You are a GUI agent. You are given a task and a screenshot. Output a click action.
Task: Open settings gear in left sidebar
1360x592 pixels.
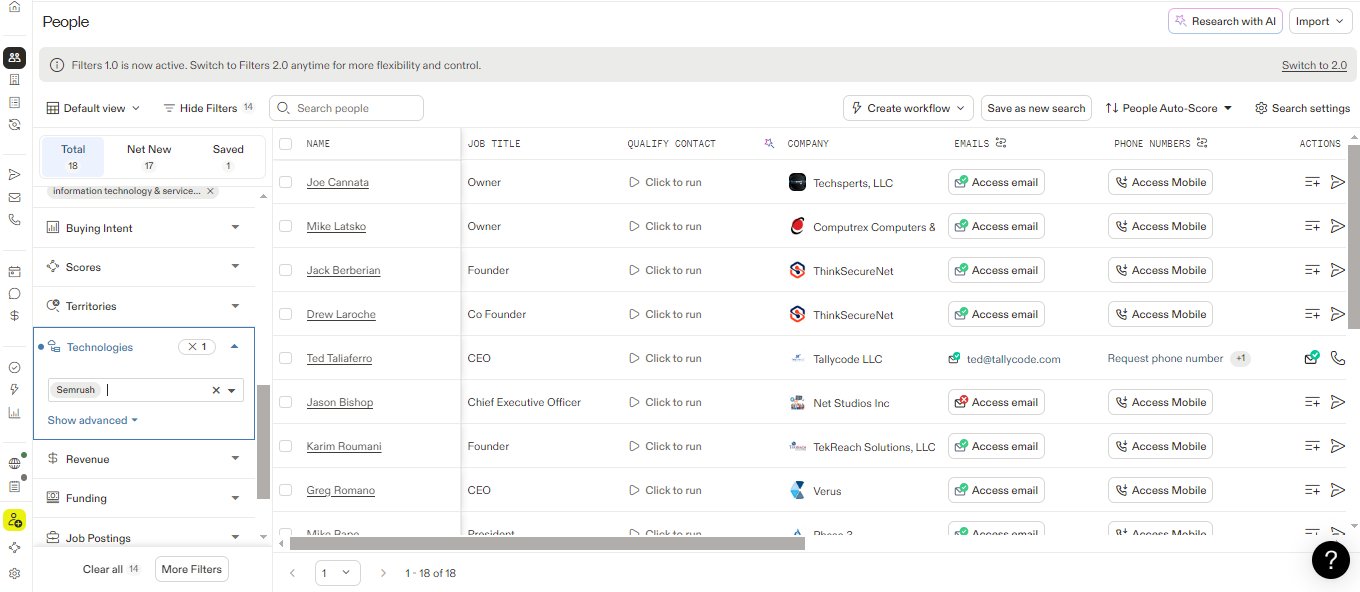14,574
